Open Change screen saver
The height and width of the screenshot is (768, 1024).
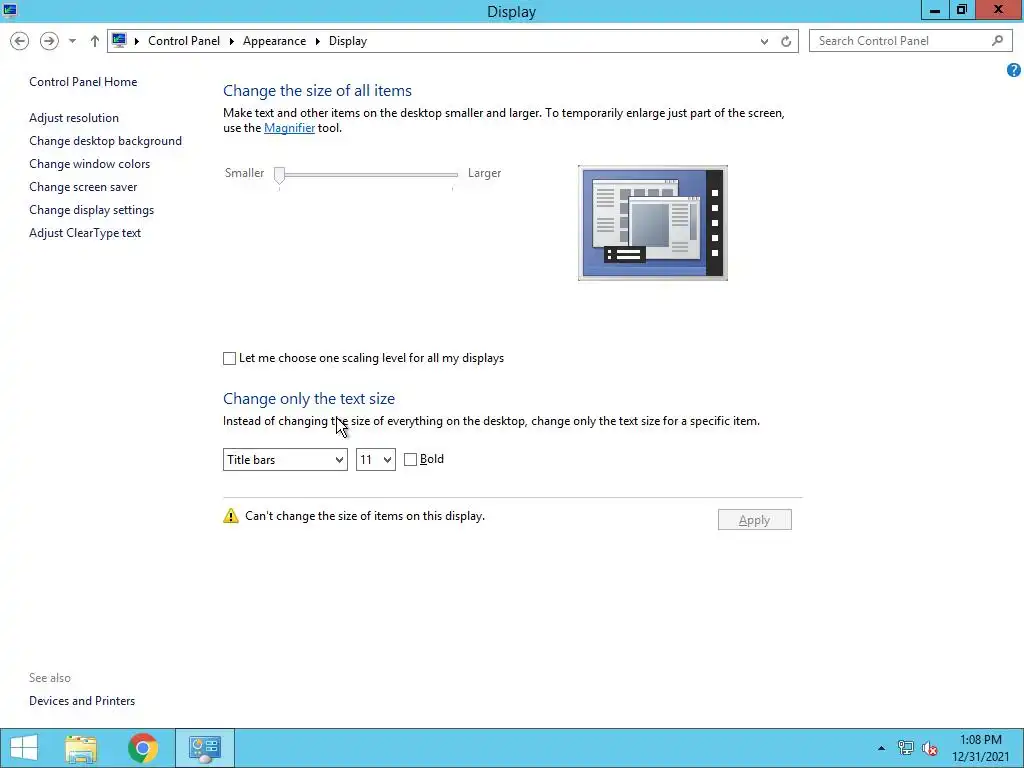[x=83, y=186]
